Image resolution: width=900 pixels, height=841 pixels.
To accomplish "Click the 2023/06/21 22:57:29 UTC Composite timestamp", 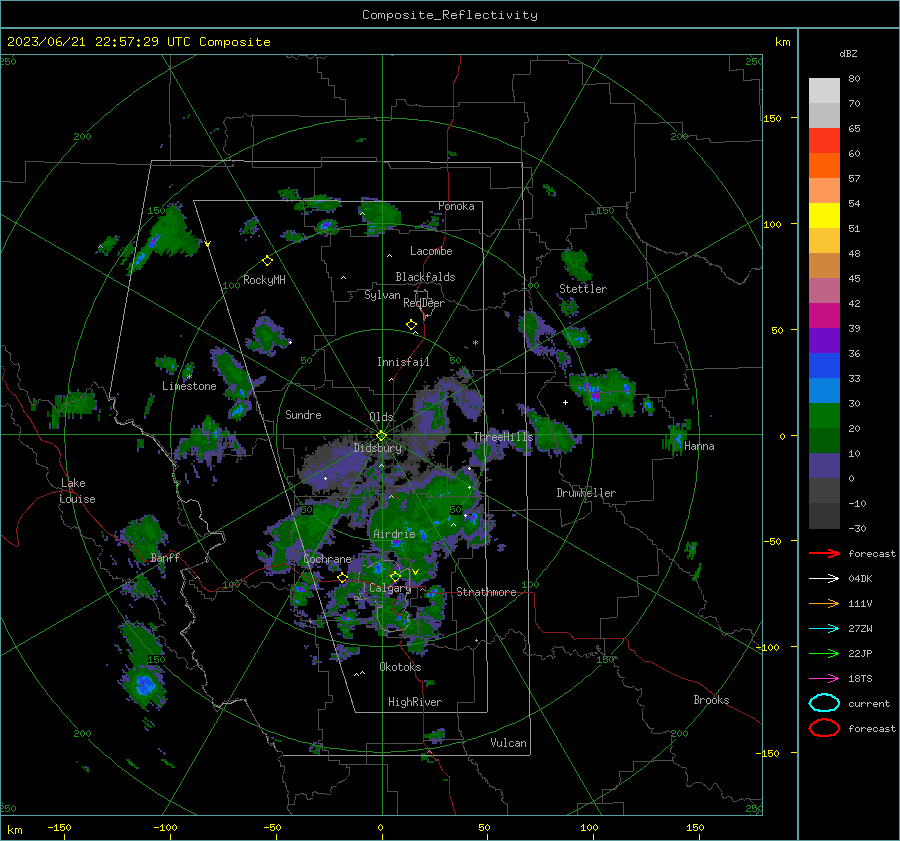I will (138, 42).
